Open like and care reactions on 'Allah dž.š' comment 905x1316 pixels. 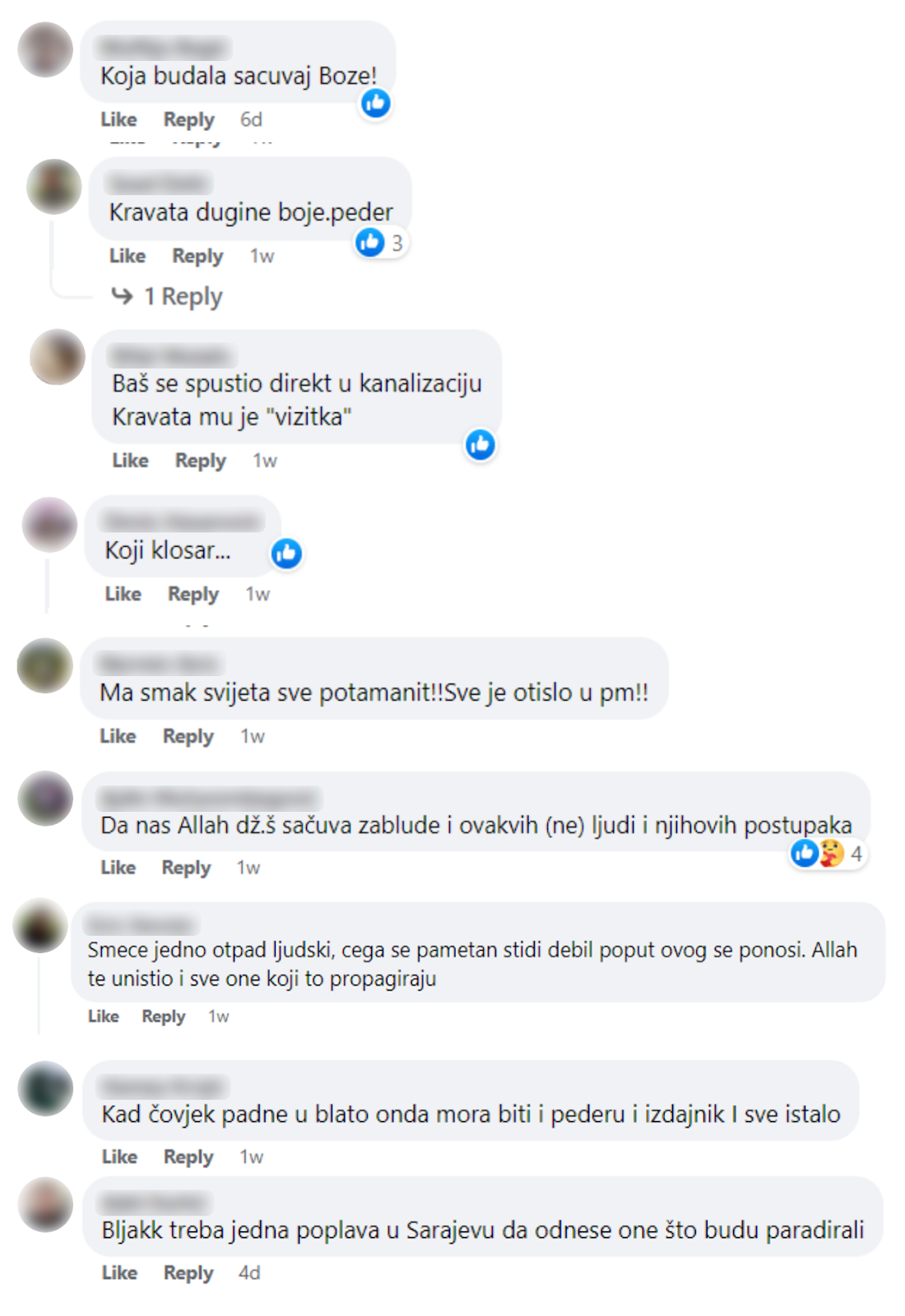pyautogui.click(x=828, y=854)
